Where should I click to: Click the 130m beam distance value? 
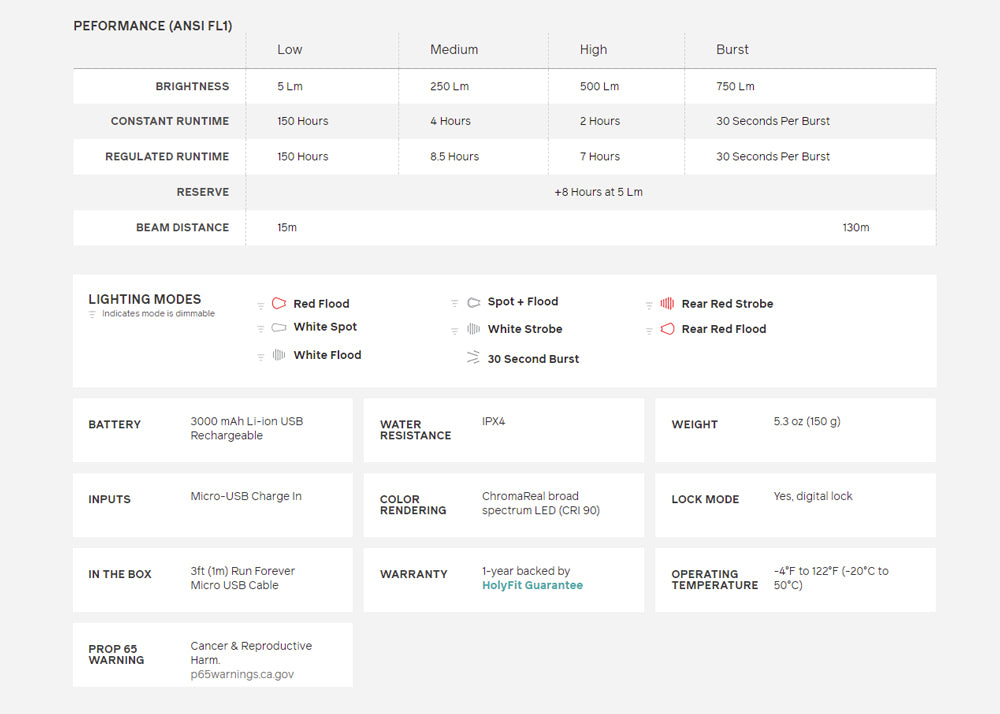(x=855, y=228)
